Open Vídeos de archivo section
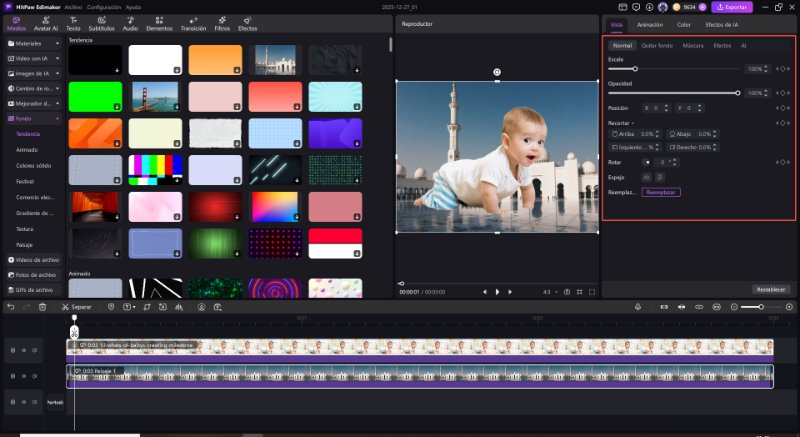The width and height of the screenshot is (800, 437). 34,260
